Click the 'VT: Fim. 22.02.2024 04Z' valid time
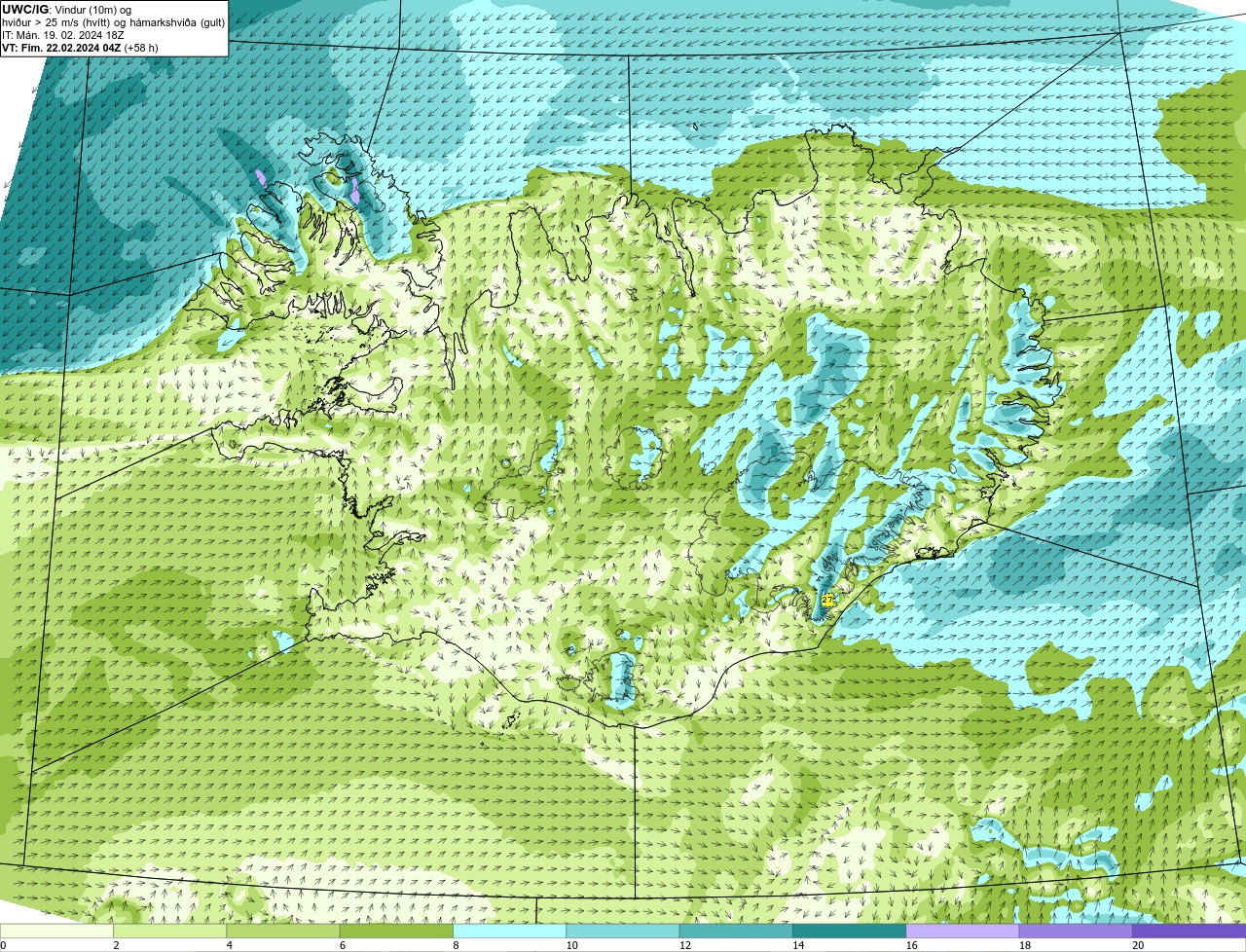1246x952 pixels. click(61, 47)
